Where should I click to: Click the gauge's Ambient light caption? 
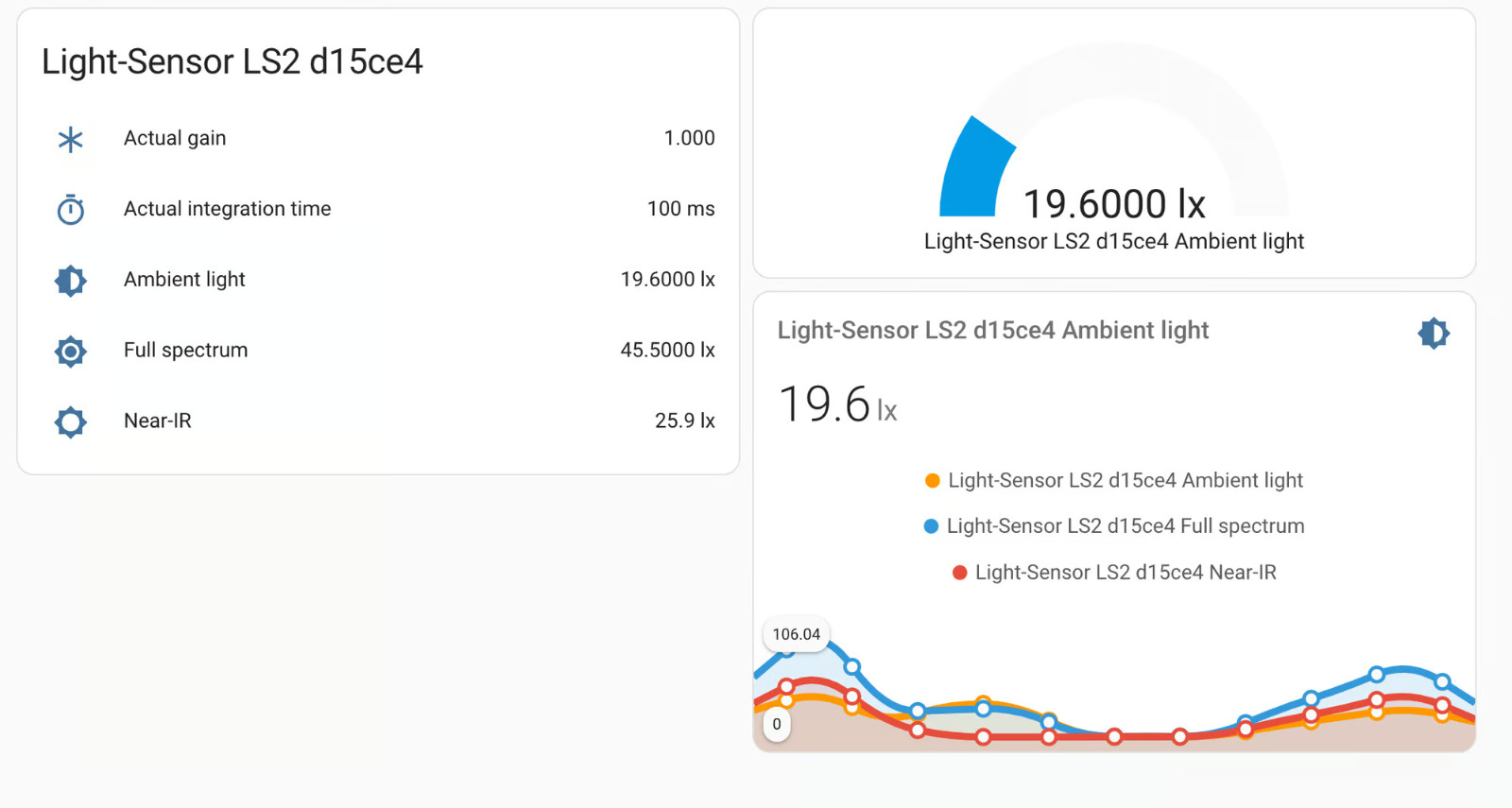[1113, 242]
